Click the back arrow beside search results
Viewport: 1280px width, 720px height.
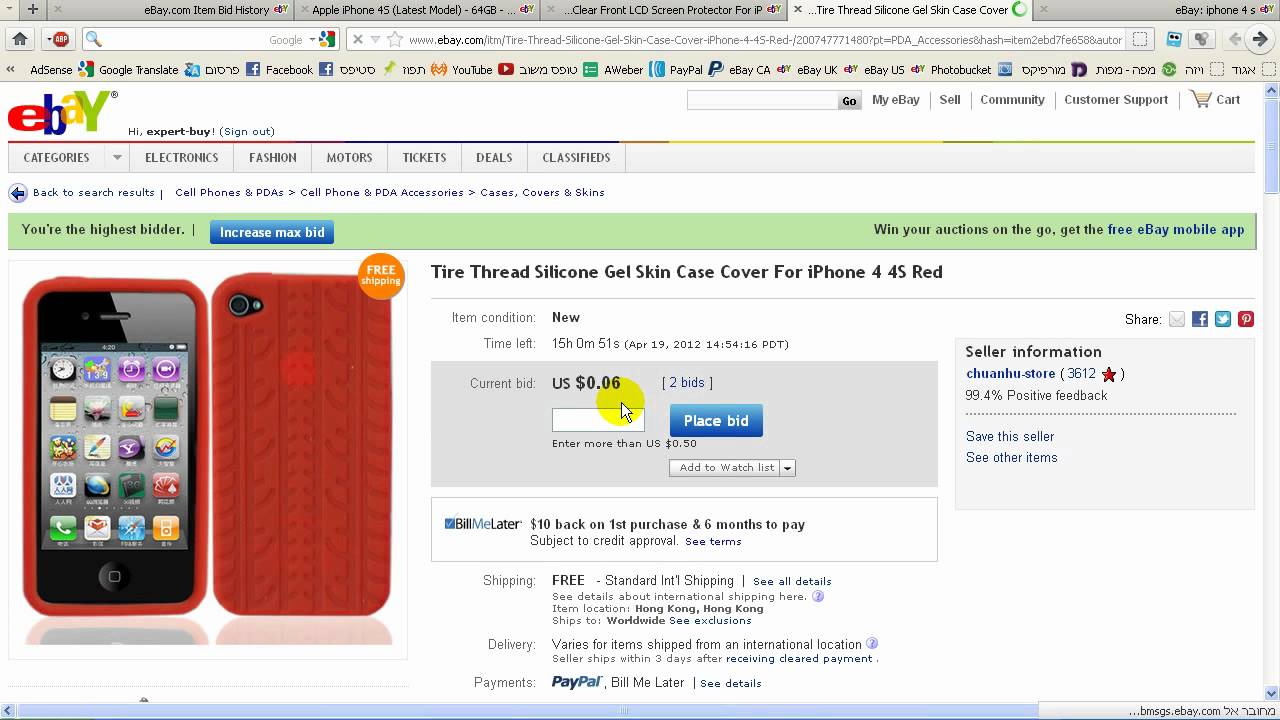(17, 193)
